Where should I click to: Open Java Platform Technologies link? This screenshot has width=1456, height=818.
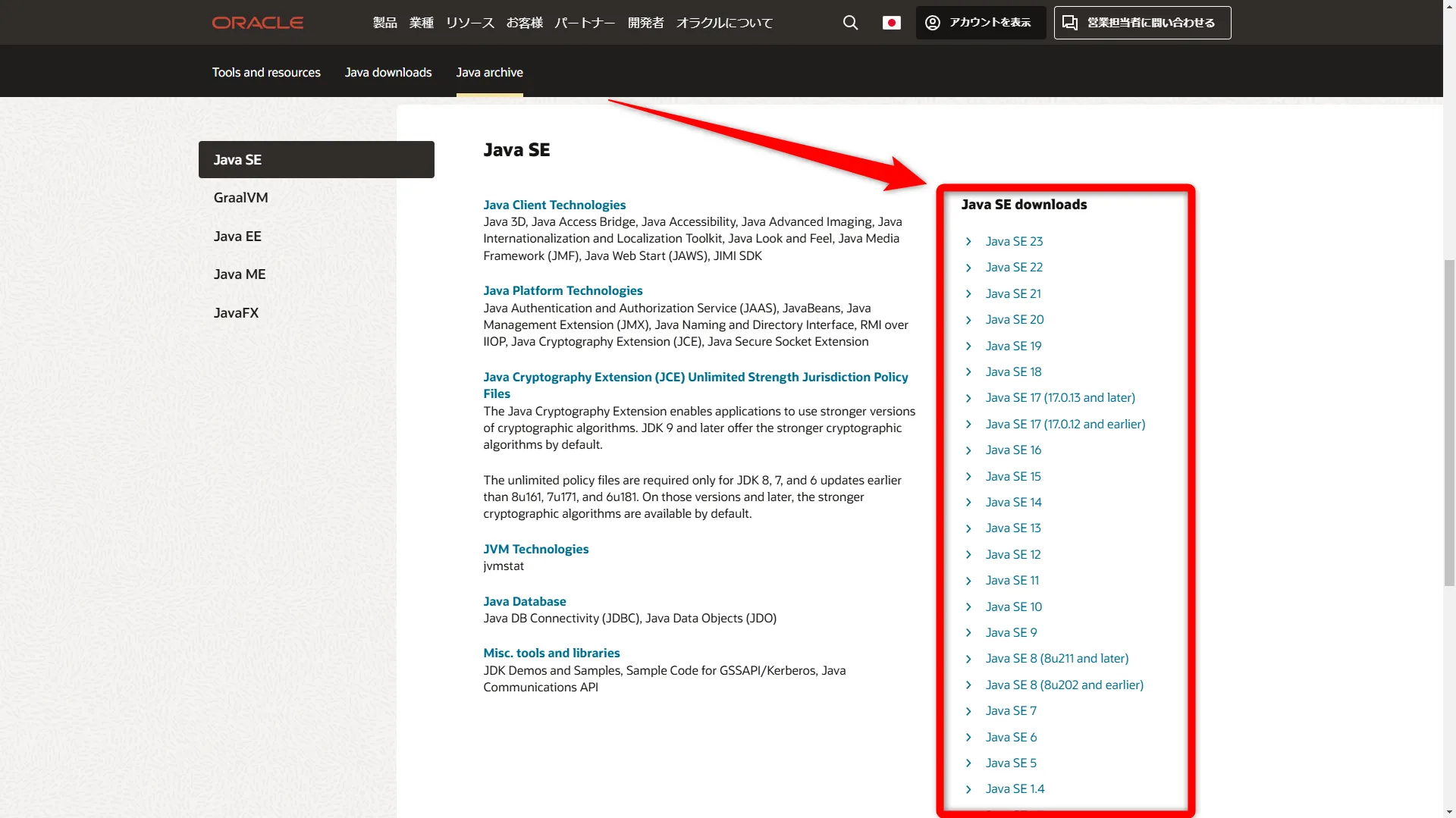[x=563, y=290]
